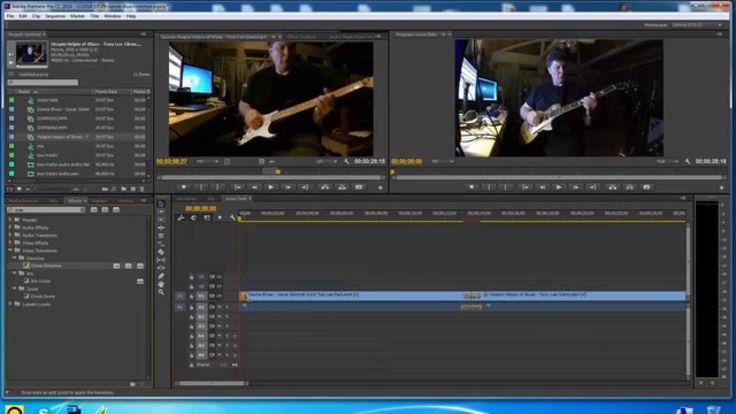Open the Sequence menu
The image size is (736, 414).
[x=55, y=16]
